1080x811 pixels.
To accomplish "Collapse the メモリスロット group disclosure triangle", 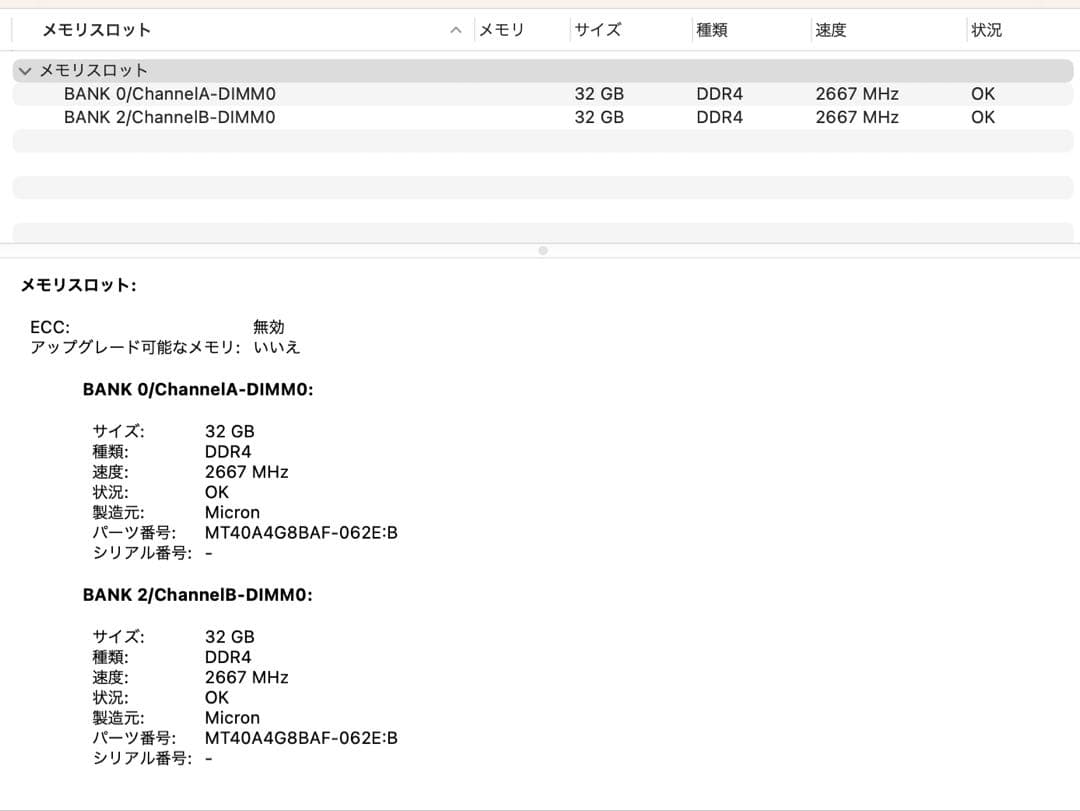I will 24,70.
